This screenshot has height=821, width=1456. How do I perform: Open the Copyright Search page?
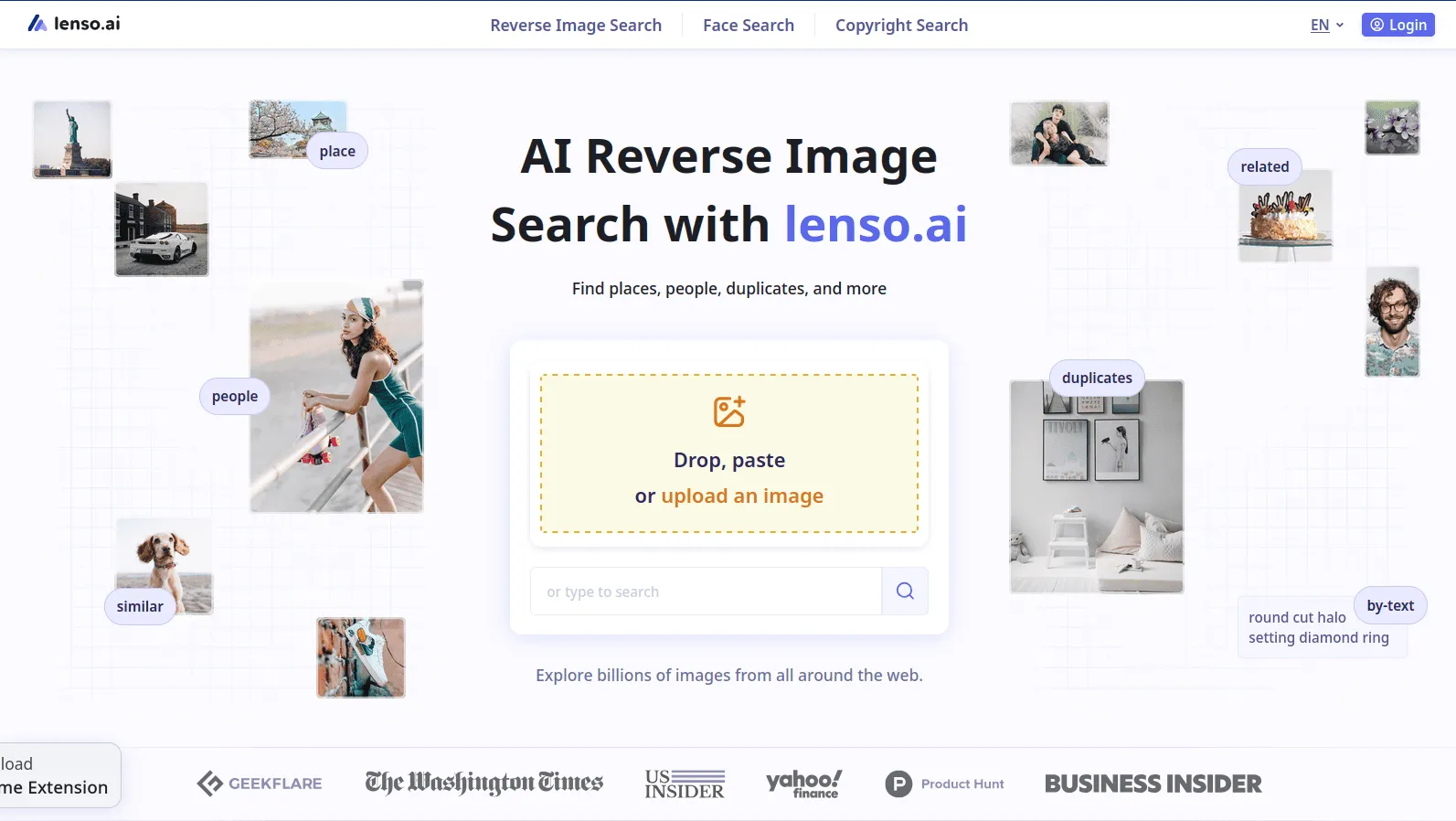(x=901, y=26)
